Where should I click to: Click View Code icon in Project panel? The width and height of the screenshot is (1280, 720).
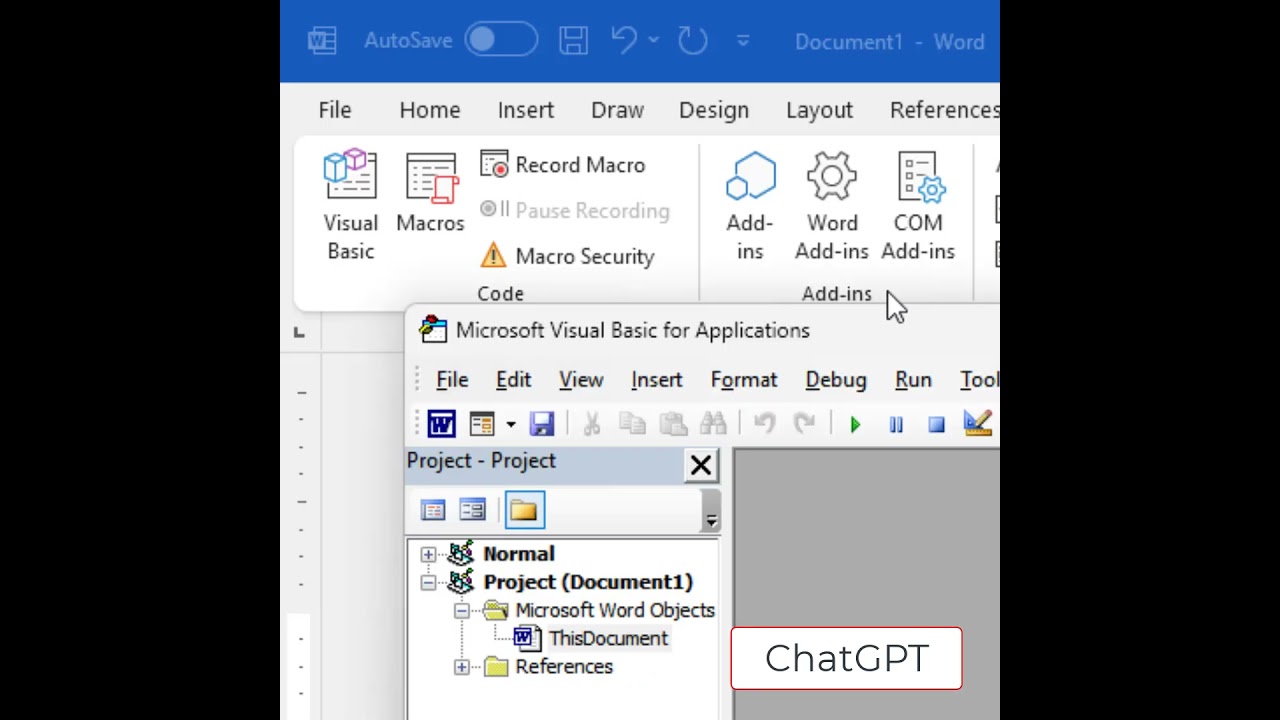pyautogui.click(x=433, y=511)
